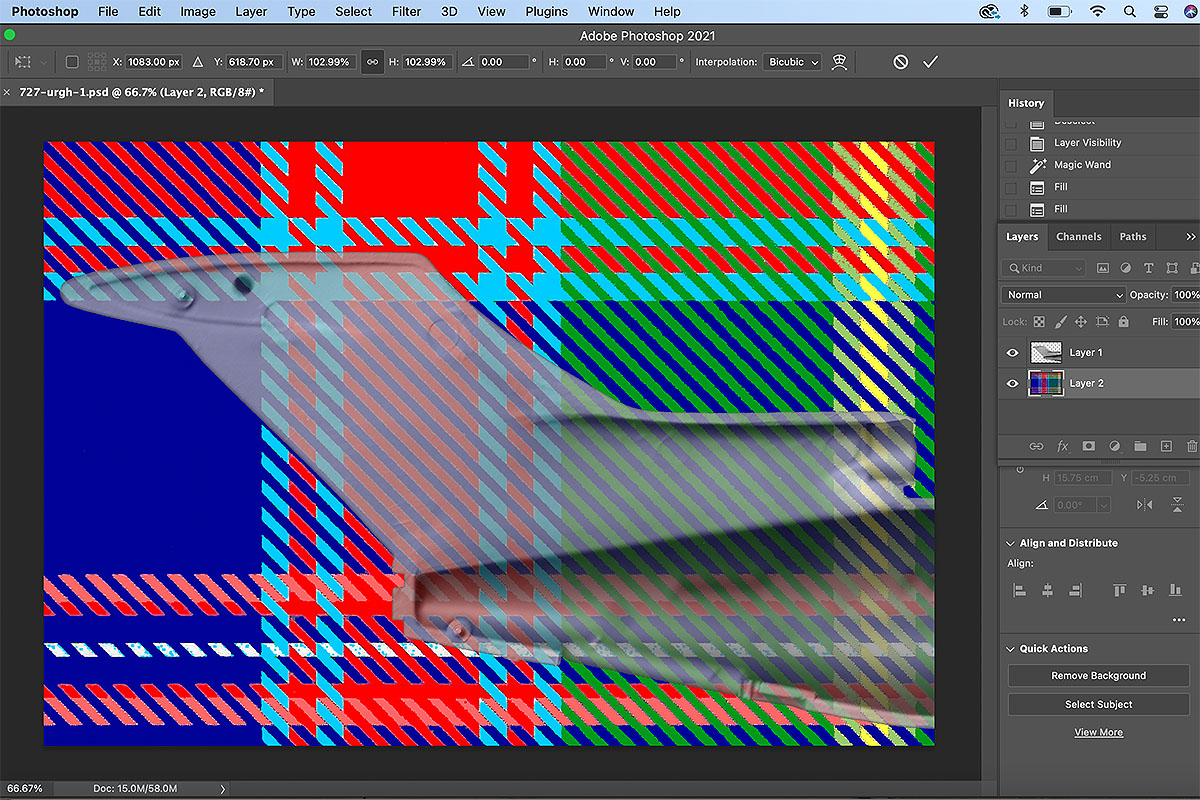
Task: Hide Layer 2 using its eye icon
Action: point(1013,384)
